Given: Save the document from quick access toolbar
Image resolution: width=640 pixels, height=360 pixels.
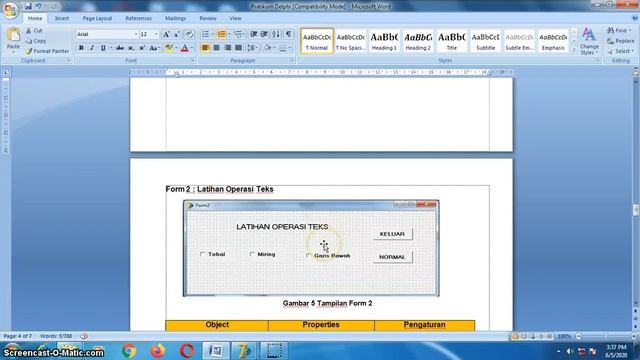Looking at the screenshot, I should click(x=28, y=6).
